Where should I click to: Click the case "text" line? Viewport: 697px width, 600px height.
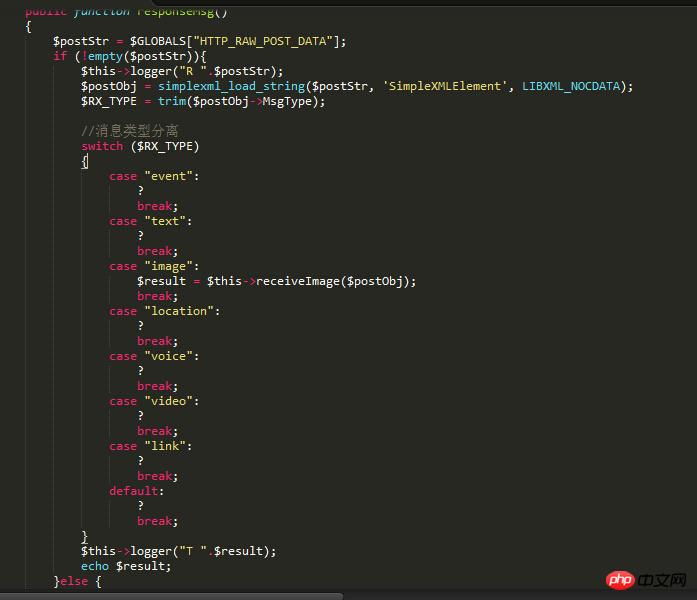click(150, 221)
